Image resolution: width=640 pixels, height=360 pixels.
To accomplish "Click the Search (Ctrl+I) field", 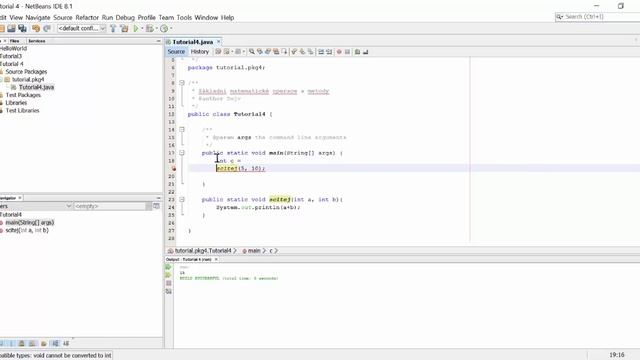I will [x=598, y=17].
